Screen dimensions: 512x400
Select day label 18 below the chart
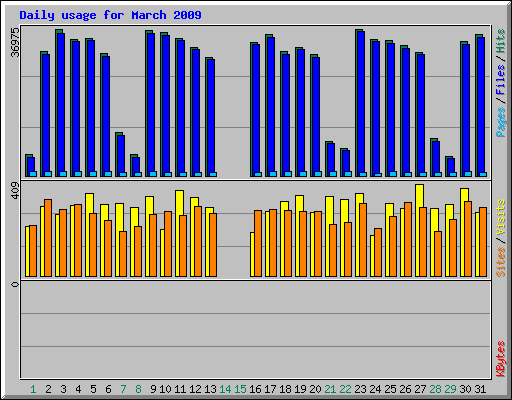285,389
